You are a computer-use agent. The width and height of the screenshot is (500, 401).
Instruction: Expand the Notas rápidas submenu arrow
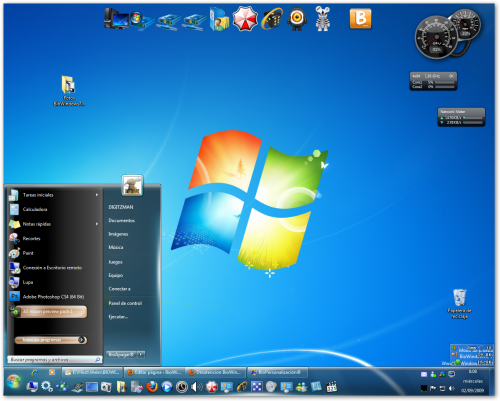(x=97, y=224)
